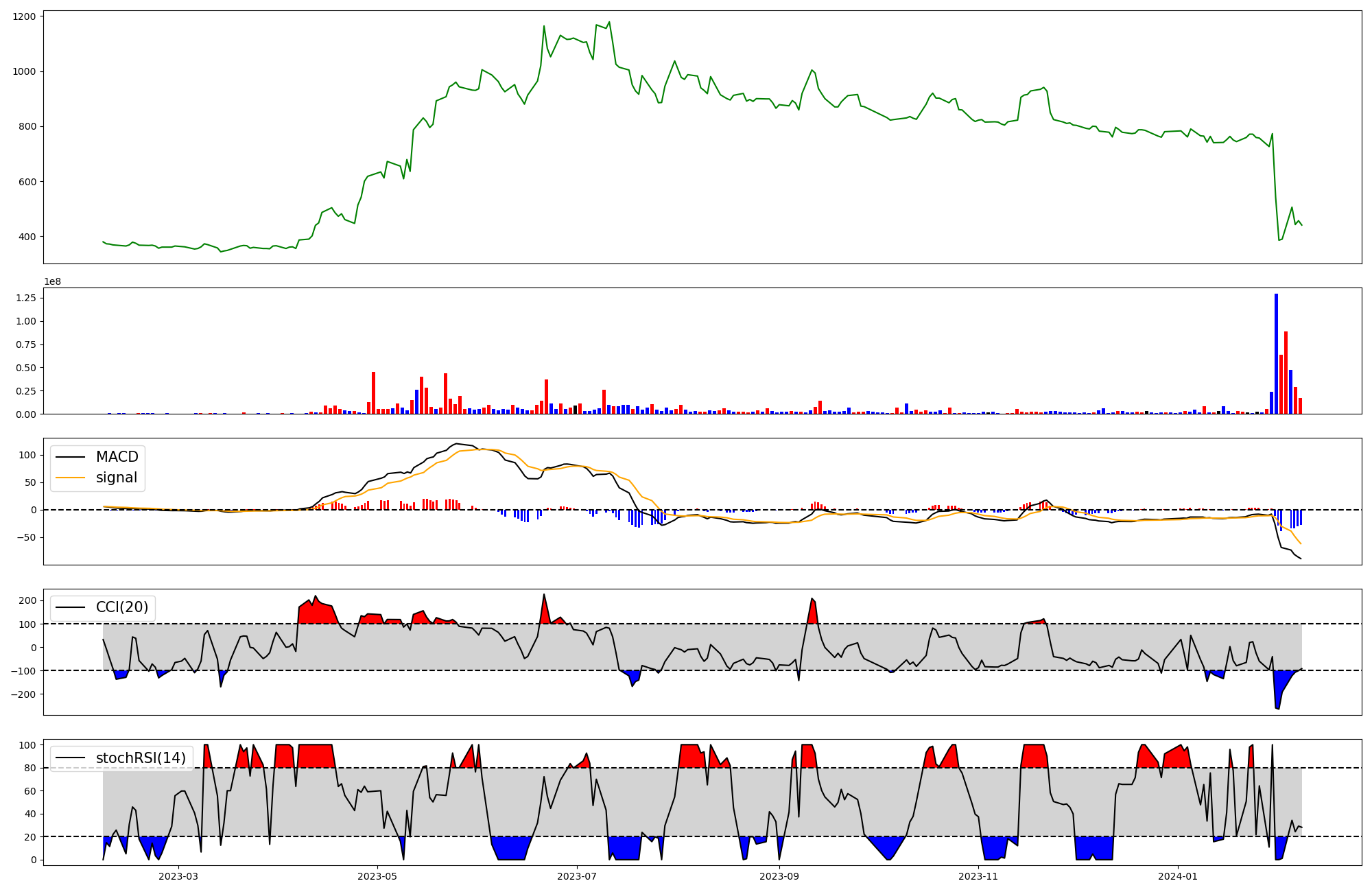Click the 1000 price axis label
The image size is (1372, 892).
25,71
